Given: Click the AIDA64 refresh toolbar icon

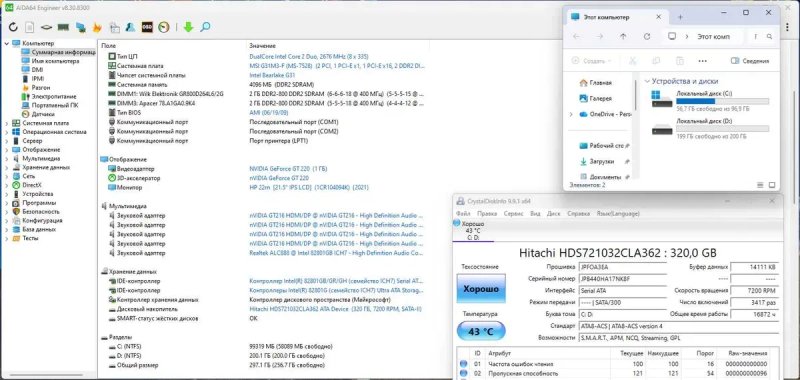Looking at the screenshot, I should point(13,27).
